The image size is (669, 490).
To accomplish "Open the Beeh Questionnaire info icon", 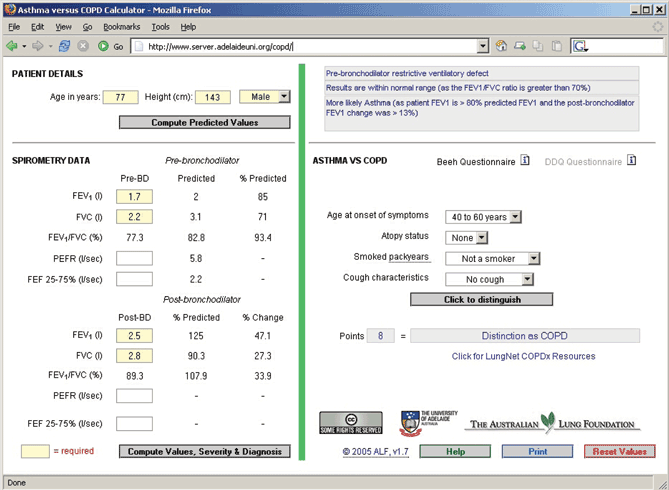I will click(x=525, y=160).
